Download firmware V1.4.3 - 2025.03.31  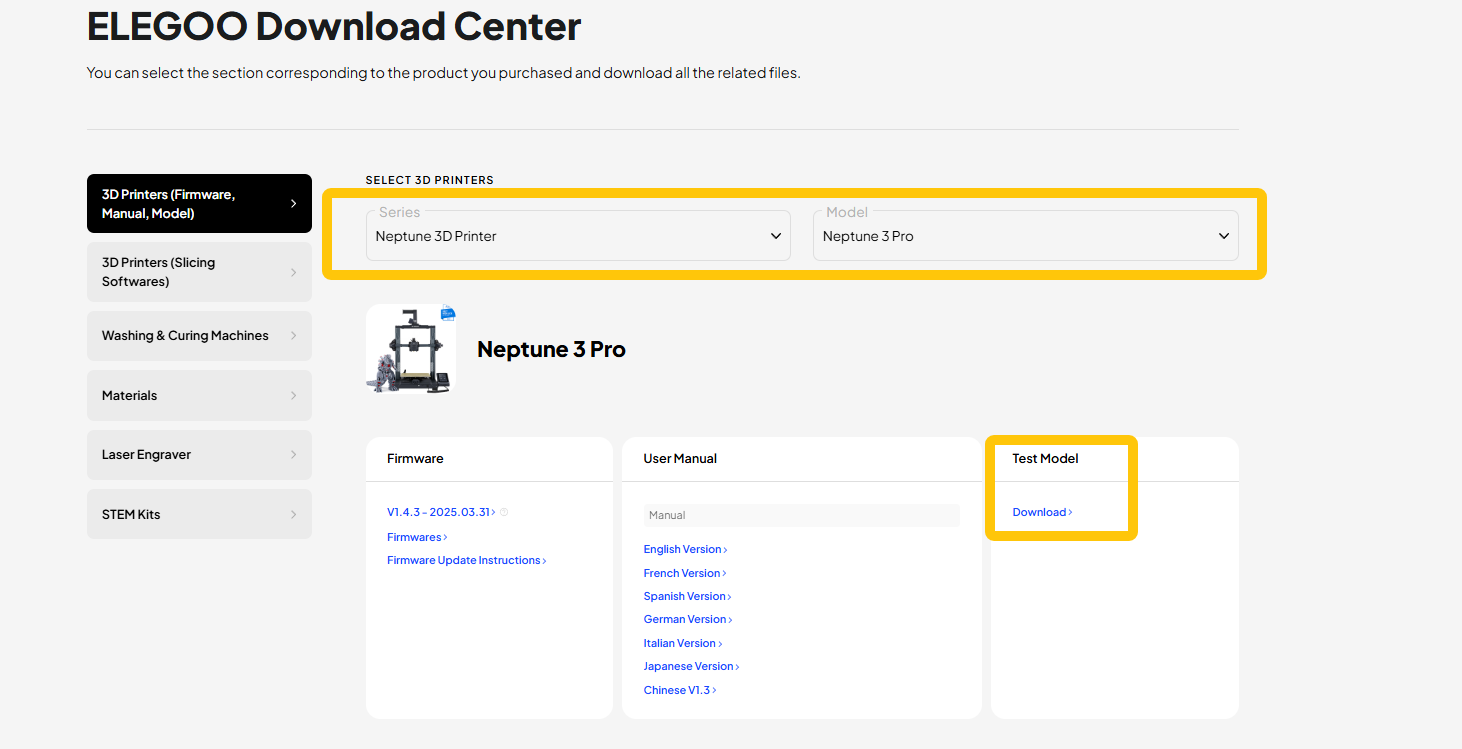click(440, 512)
